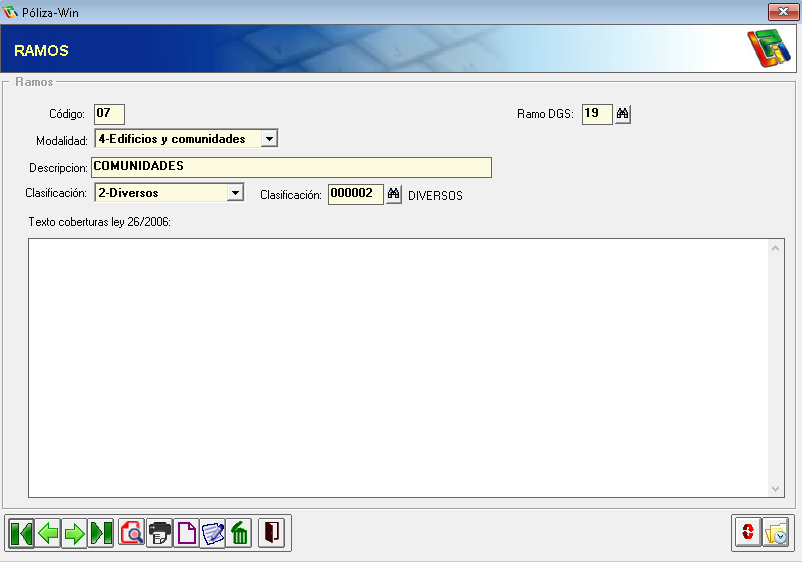Click the Texto coberturas ley 26/2006 label
The width and height of the screenshot is (802, 562).
pos(99,222)
